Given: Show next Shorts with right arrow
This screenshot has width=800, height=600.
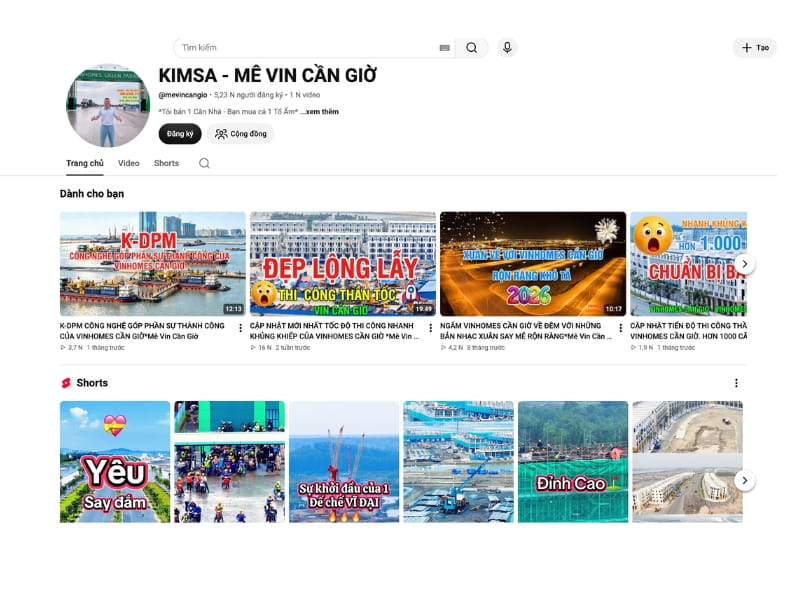Looking at the screenshot, I should coord(745,480).
